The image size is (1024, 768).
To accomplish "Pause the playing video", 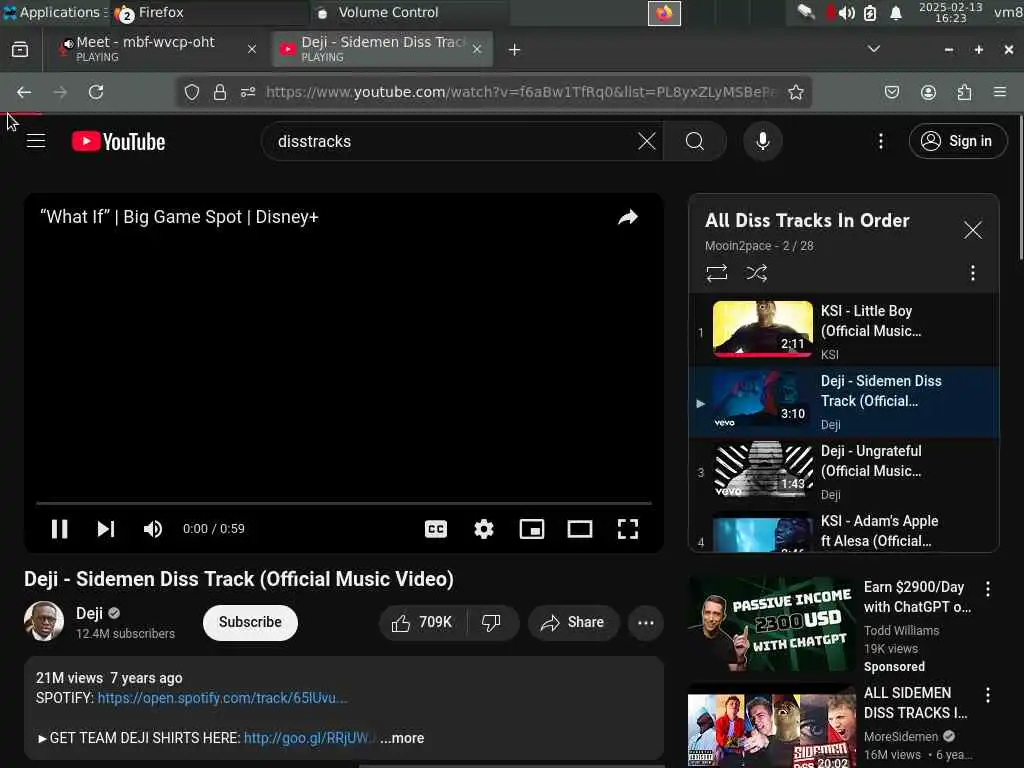I will (59, 528).
